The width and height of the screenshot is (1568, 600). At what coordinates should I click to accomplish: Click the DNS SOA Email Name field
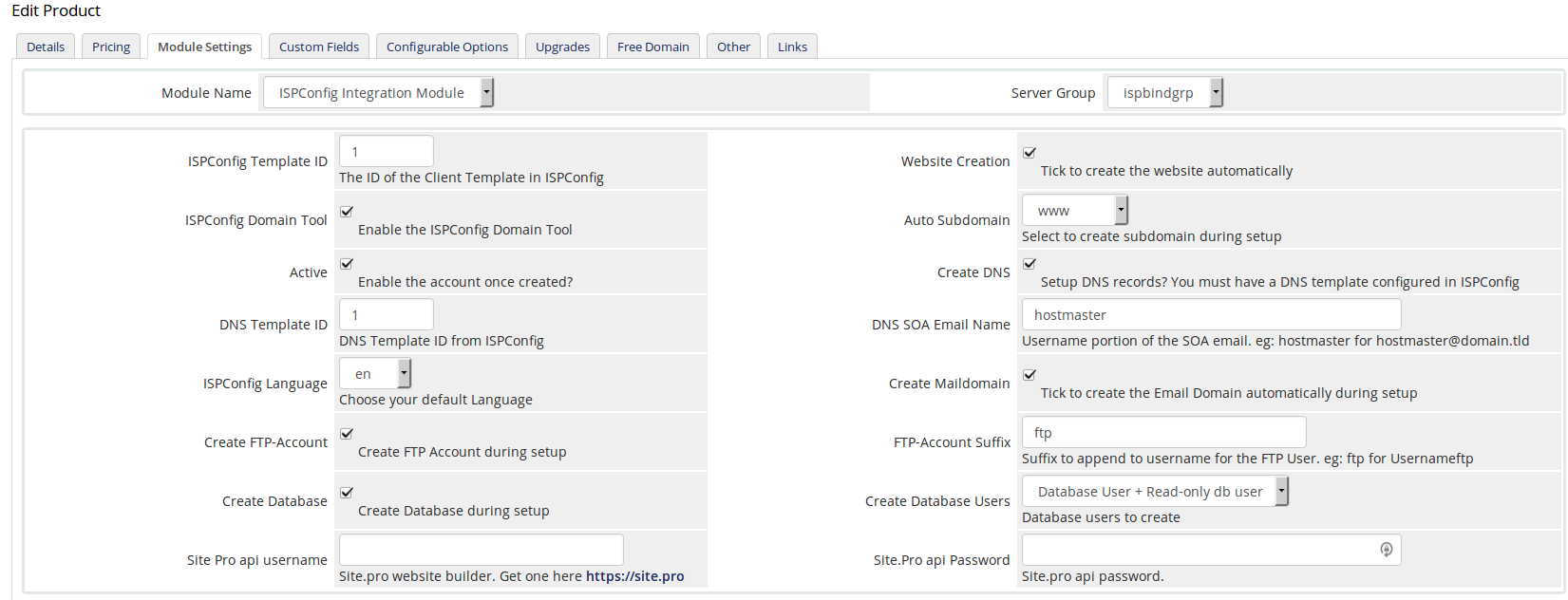[1211, 314]
